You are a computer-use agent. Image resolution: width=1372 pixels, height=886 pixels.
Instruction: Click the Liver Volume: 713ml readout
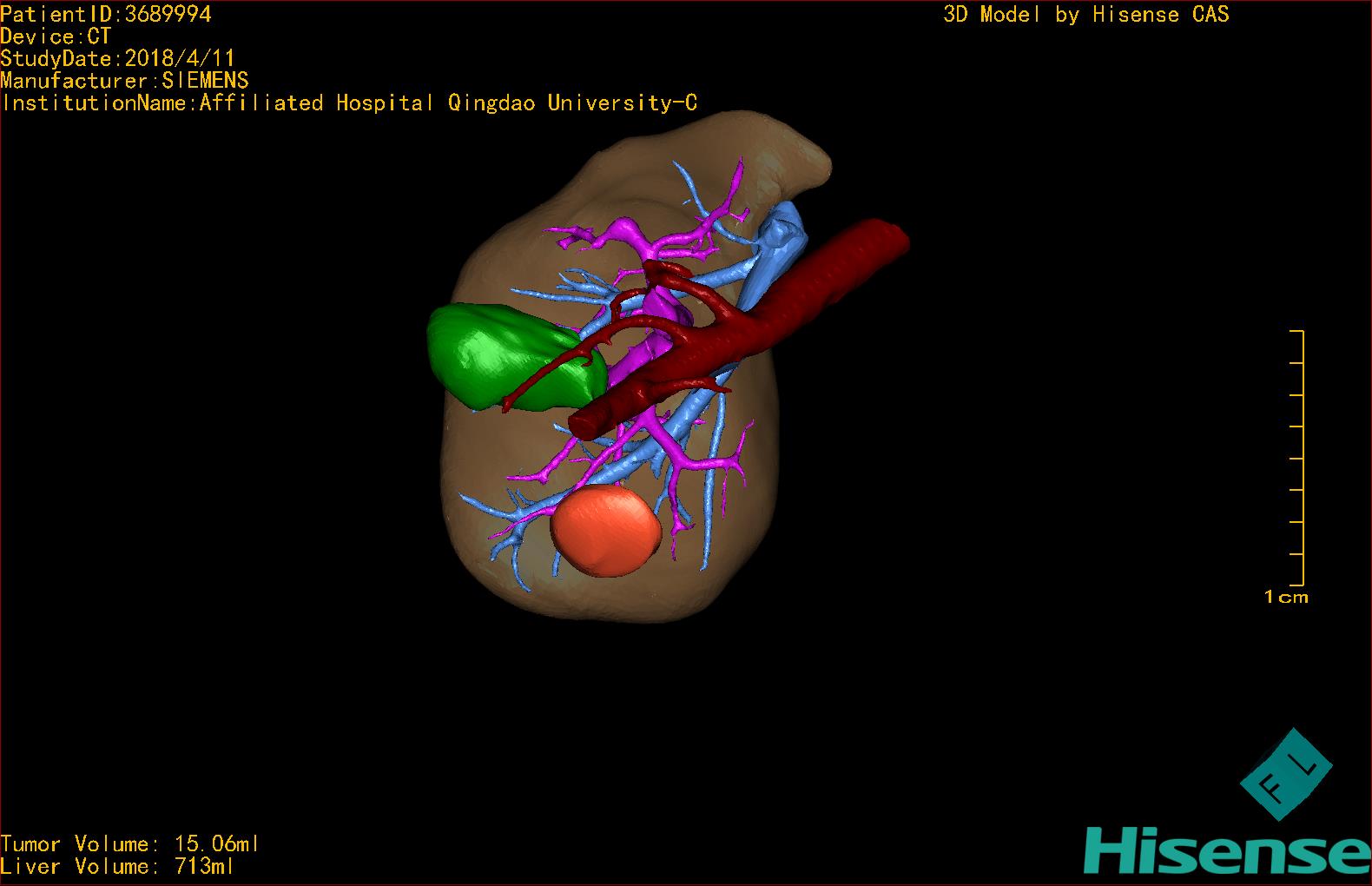118,866
